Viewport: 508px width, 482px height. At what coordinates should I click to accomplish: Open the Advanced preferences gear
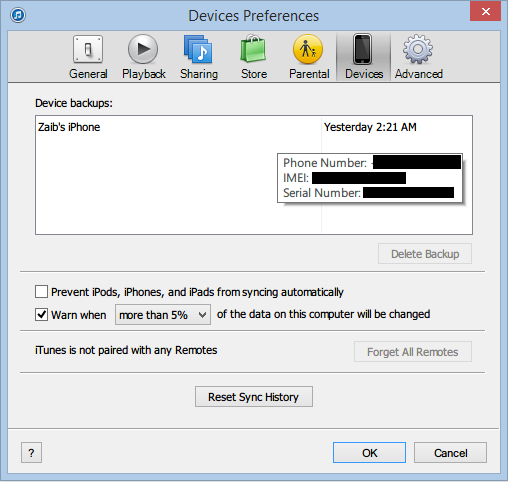pyautogui.click(x=418, y=57)
